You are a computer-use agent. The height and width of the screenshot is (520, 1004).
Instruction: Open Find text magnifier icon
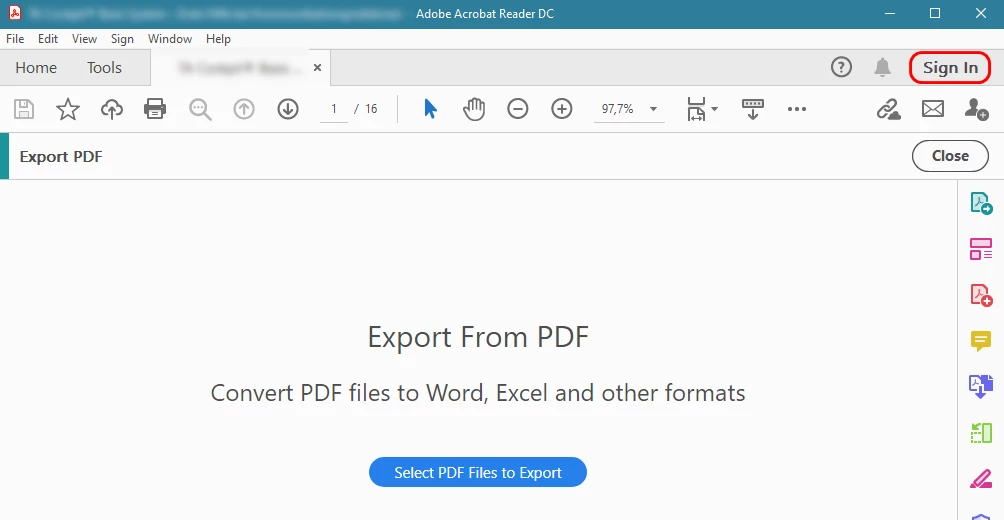point(200,109)
